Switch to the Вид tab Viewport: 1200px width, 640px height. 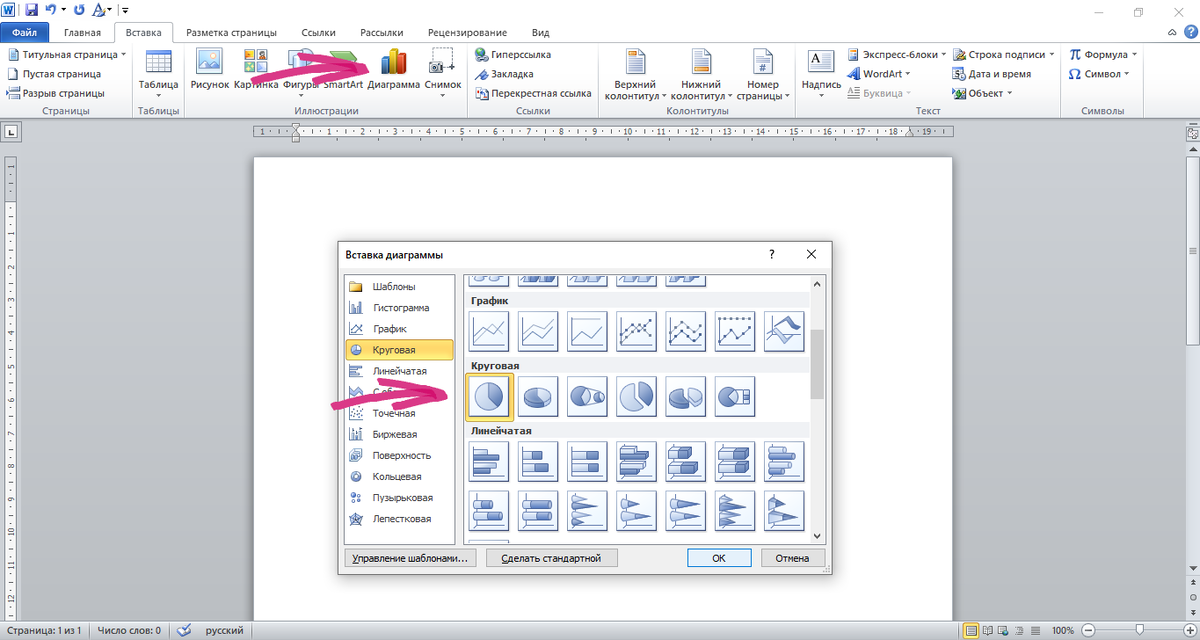pos(541,33)
